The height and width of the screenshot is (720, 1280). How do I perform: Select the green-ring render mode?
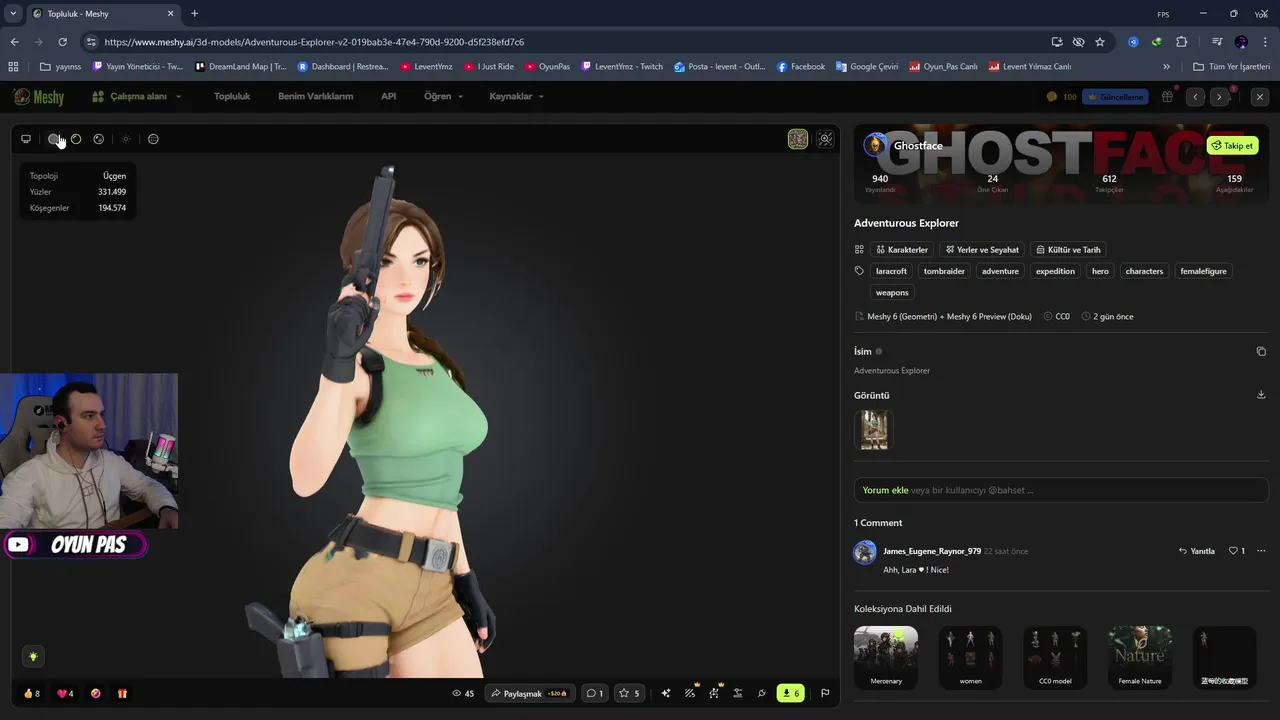click(x=76, y=139)
